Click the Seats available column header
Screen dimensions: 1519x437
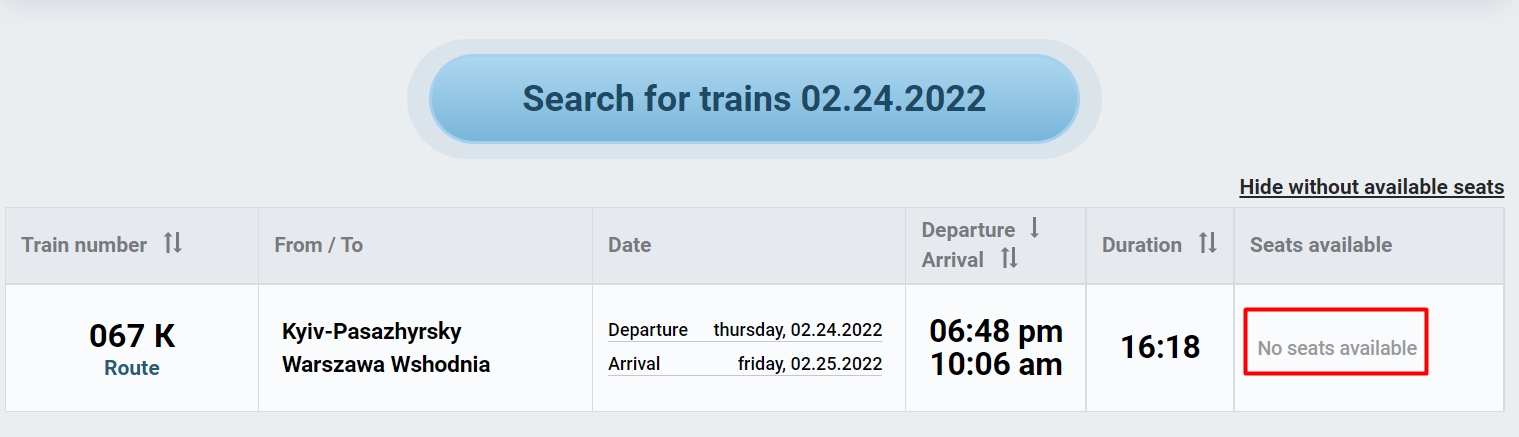1320,245
